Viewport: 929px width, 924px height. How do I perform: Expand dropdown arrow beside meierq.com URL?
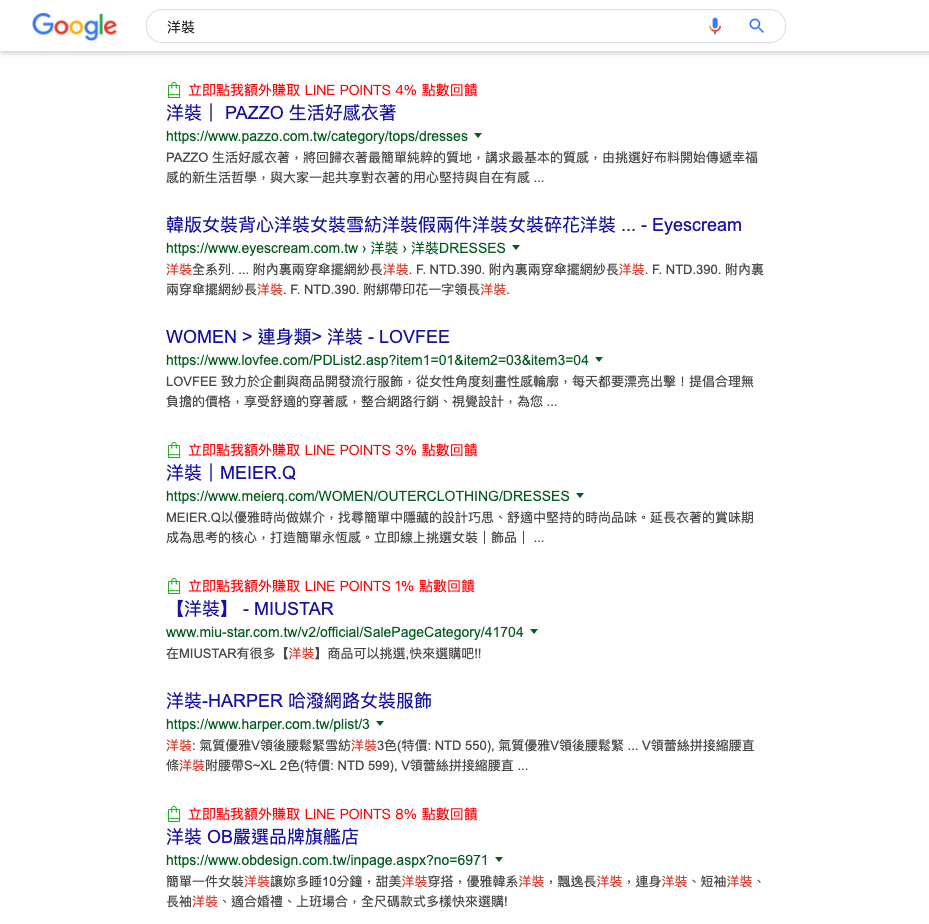[580, 495]
